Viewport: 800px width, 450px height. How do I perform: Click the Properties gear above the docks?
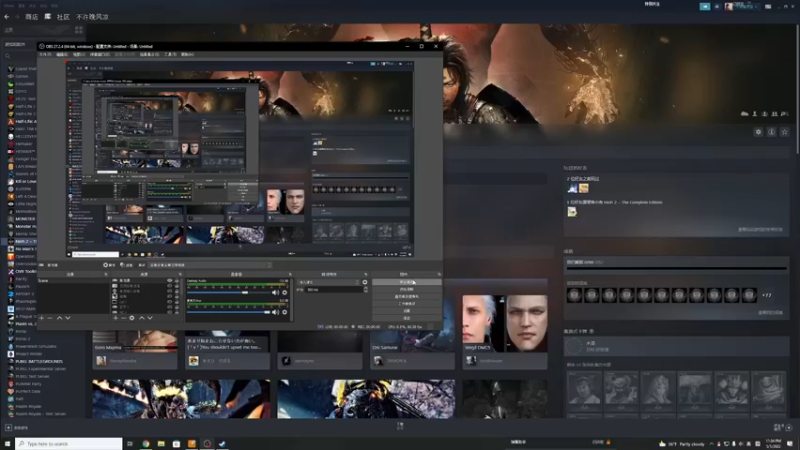(x=108, y=265)
